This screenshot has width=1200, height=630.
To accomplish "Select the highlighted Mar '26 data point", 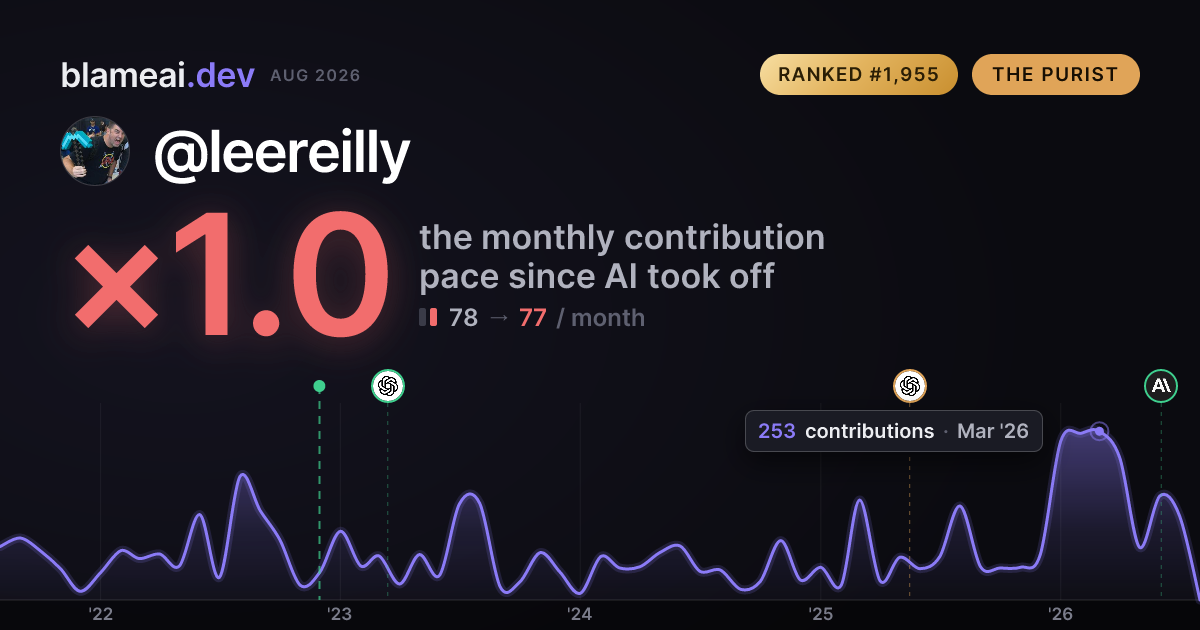I will coord(1099,431).
